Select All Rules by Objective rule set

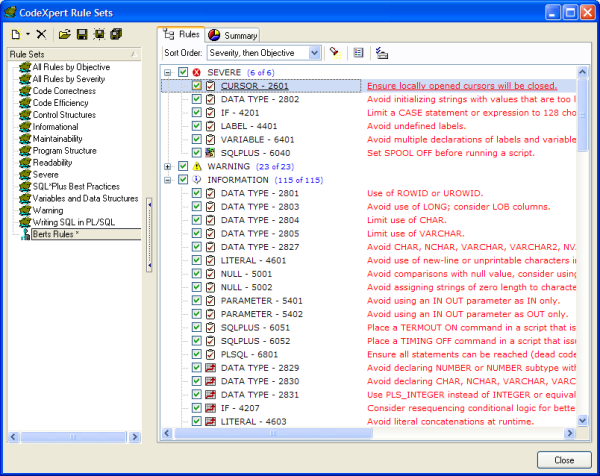click(71, 67)
